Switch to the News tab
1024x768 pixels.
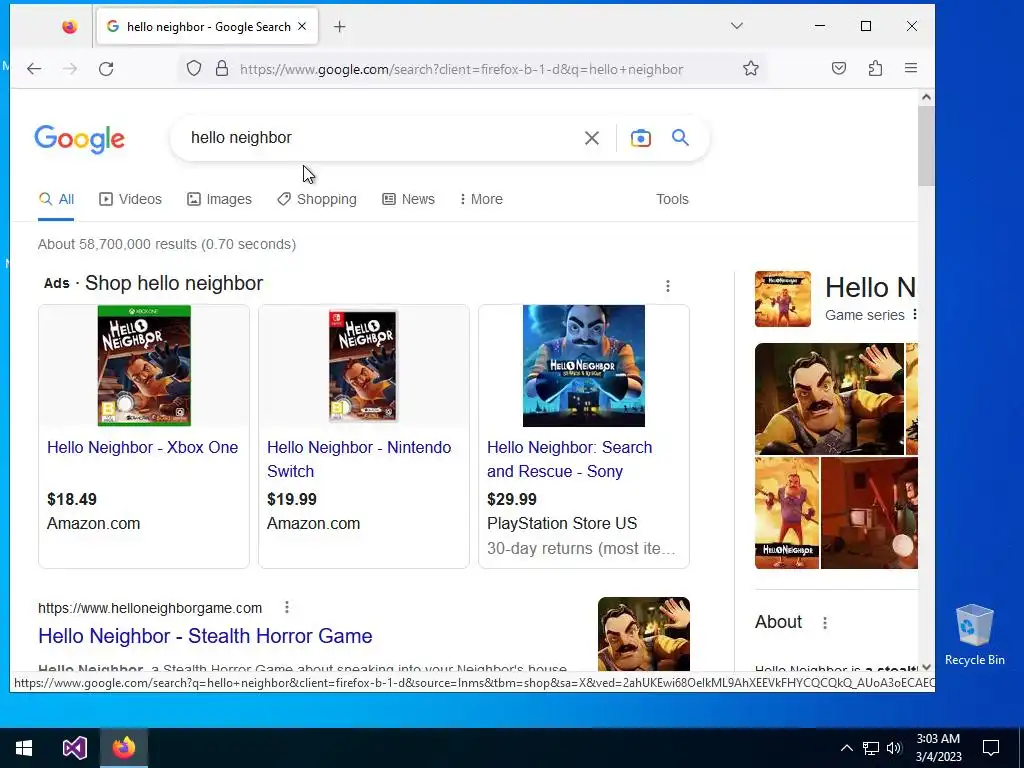click(408, 199)
